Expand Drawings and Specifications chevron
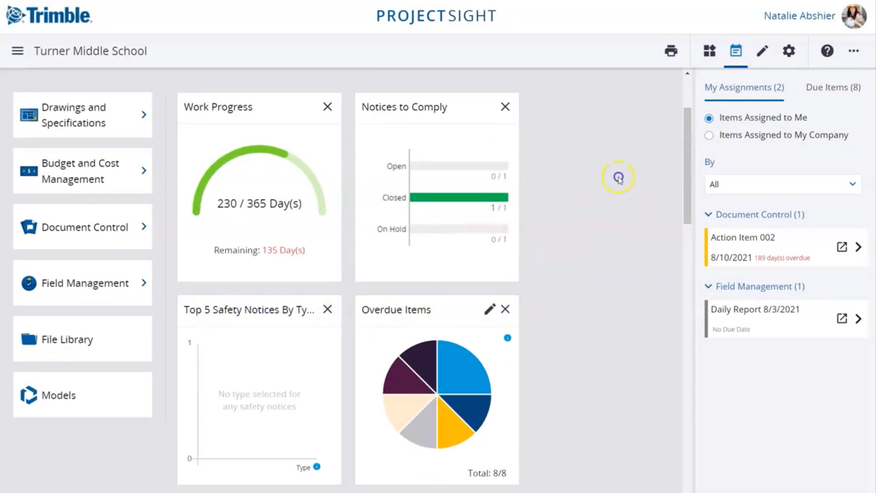Screen dimensions: 876x493 tap(144, 115)
